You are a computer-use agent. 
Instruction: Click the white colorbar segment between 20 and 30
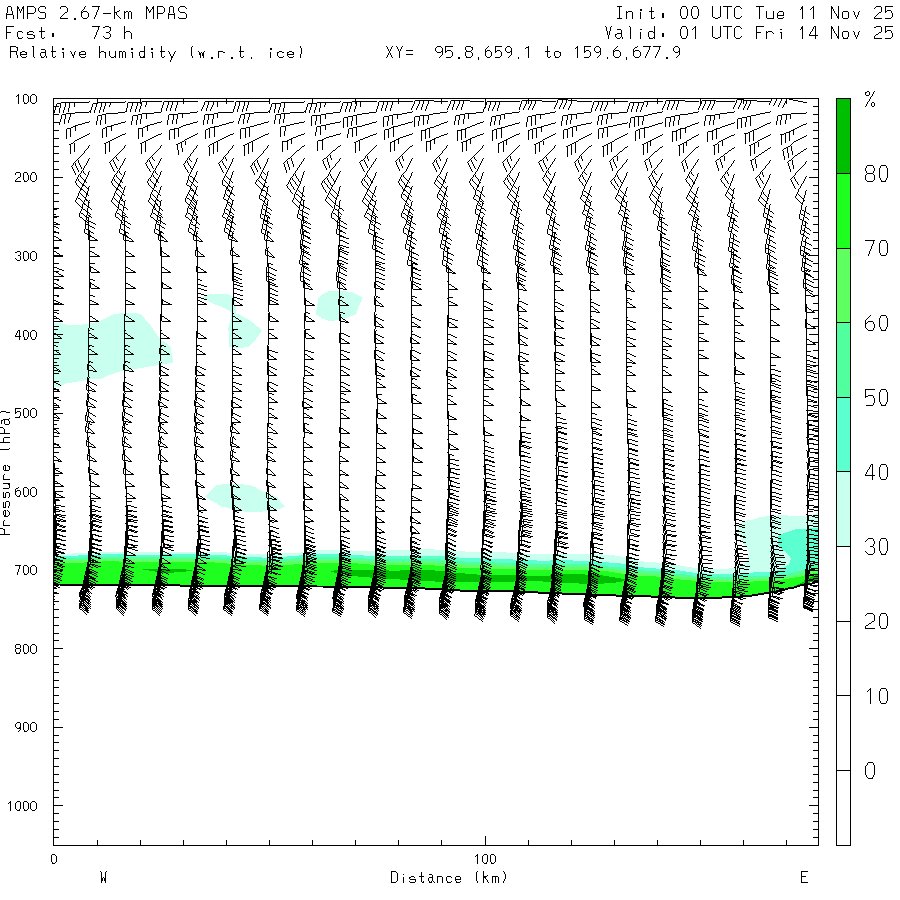pos(843,584)
